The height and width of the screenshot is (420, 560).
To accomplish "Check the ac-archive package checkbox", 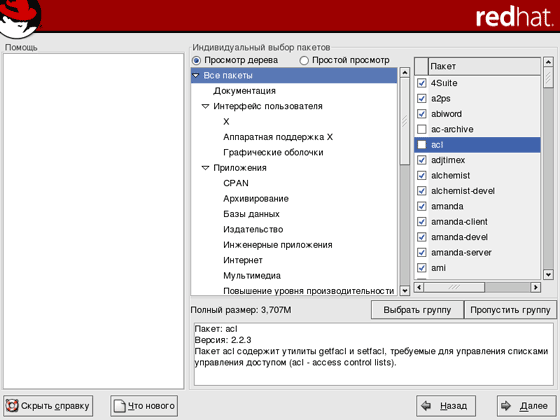I will pos(422,129).
